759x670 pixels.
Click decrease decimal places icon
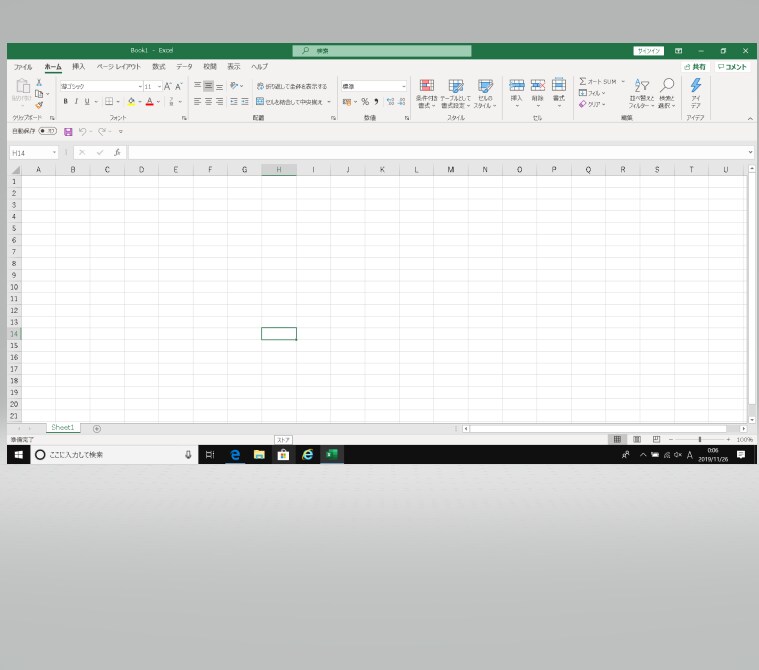(402, 101)
